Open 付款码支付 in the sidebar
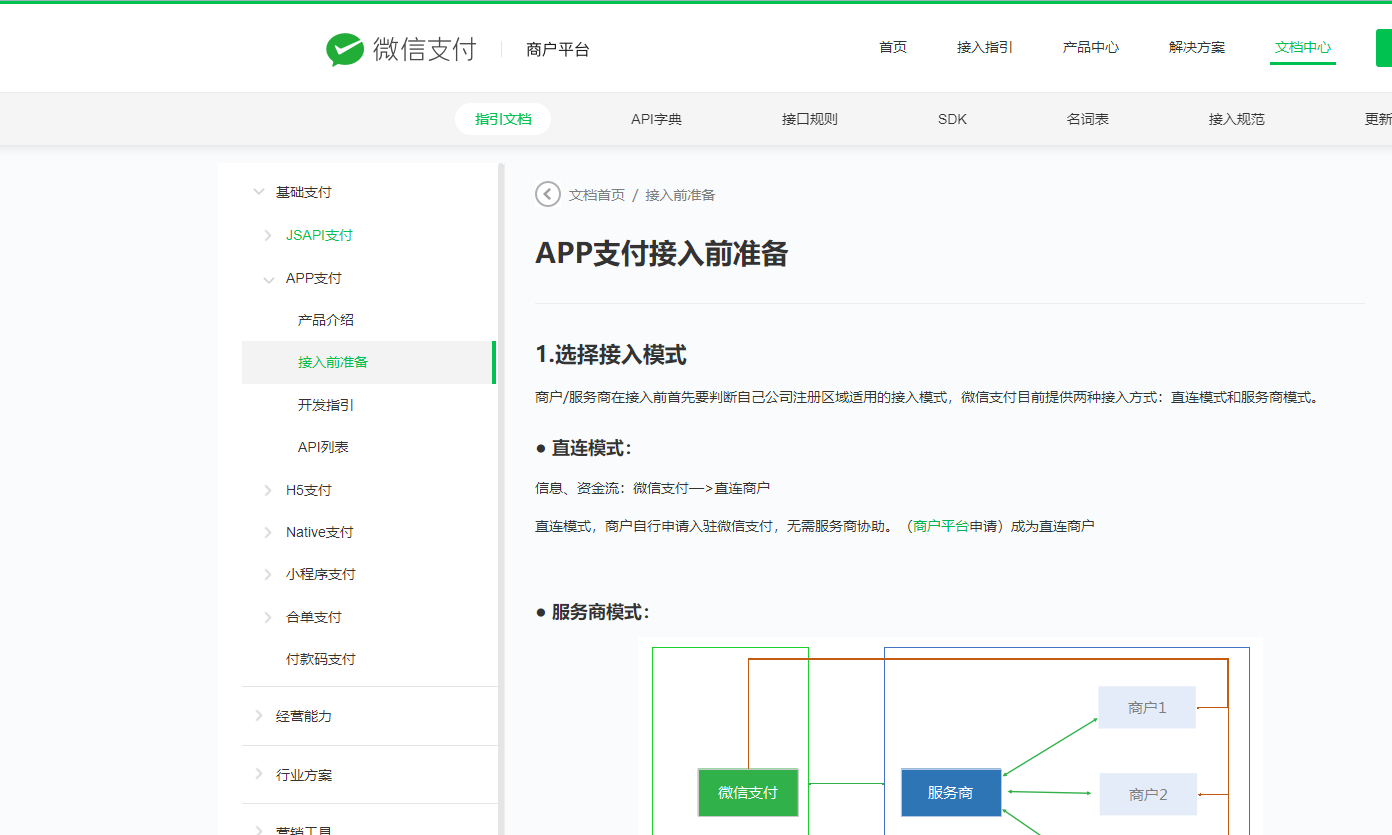 (321, 659)
